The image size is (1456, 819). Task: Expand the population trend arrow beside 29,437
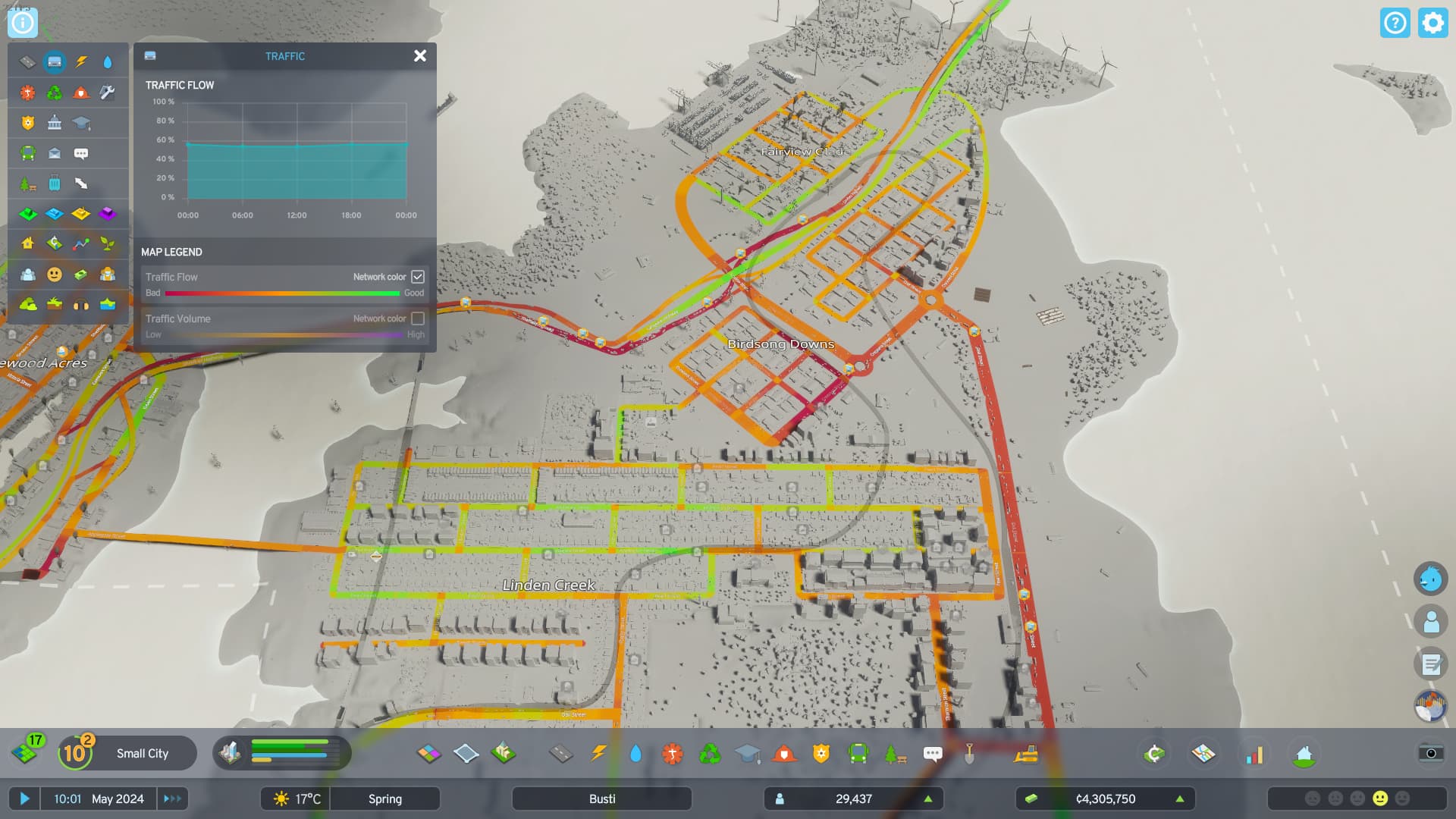coord(927,799)
